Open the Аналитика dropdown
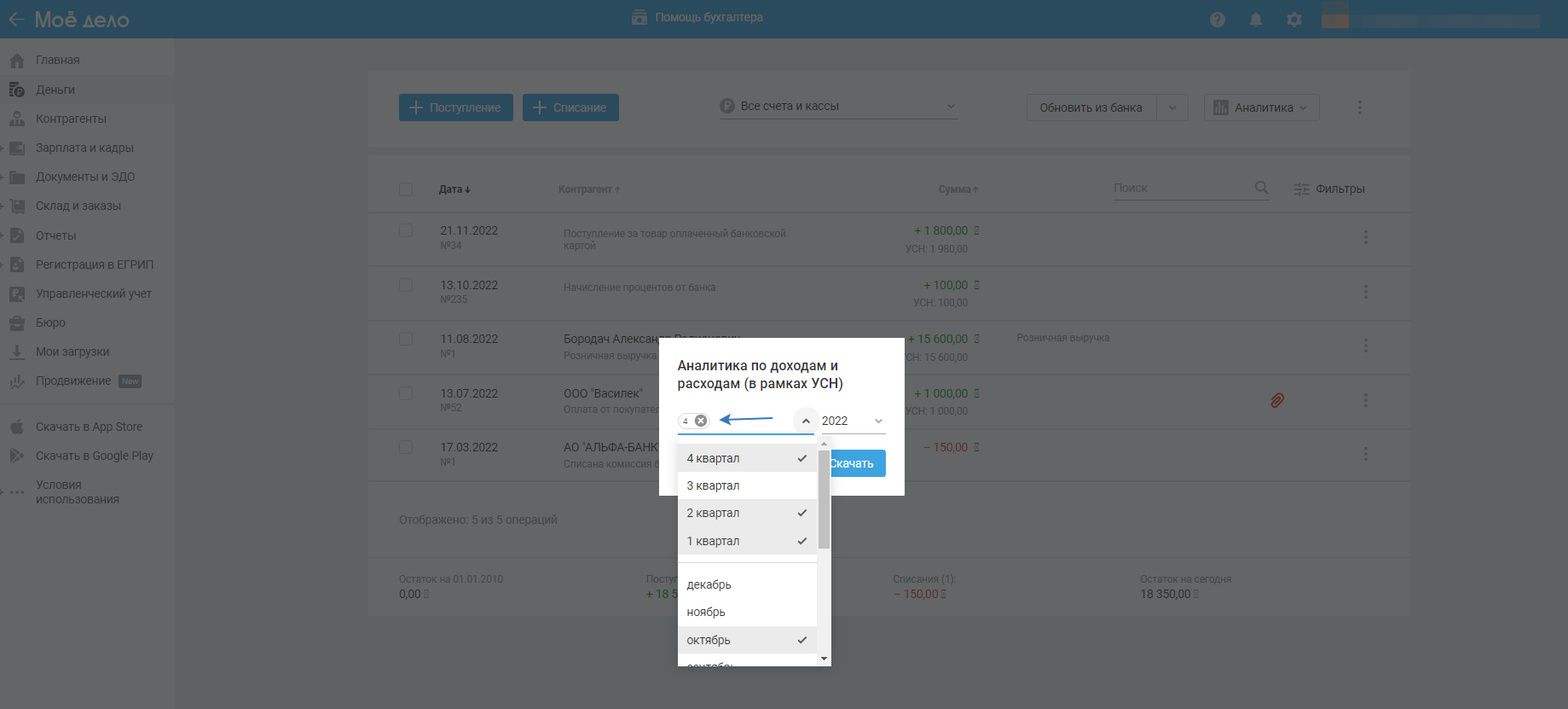The width and height of the screenshot is (1568, 709). [1262, 108]
